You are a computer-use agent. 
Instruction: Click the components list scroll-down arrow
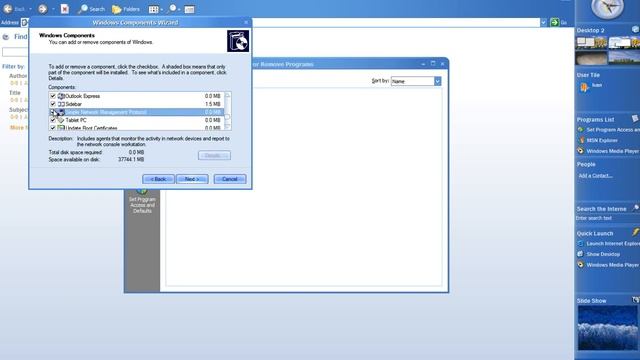pos(228,127)
